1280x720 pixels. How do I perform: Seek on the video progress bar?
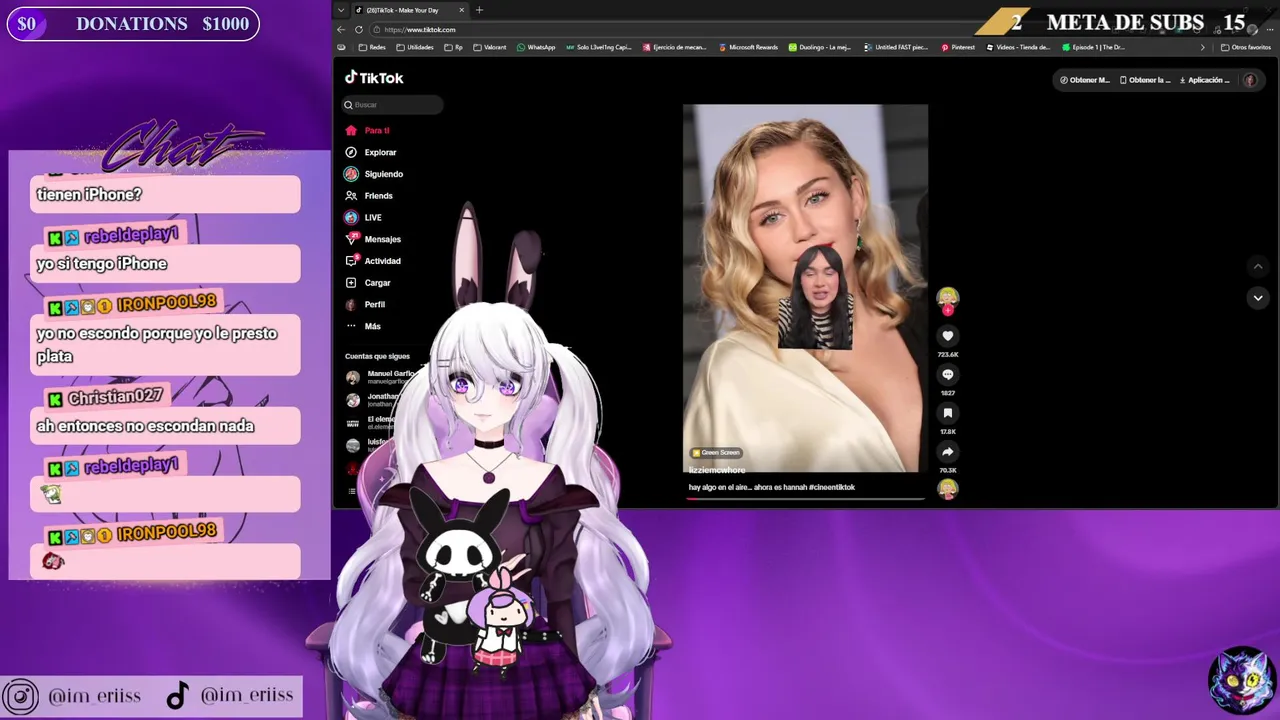[x=805, y=498]
